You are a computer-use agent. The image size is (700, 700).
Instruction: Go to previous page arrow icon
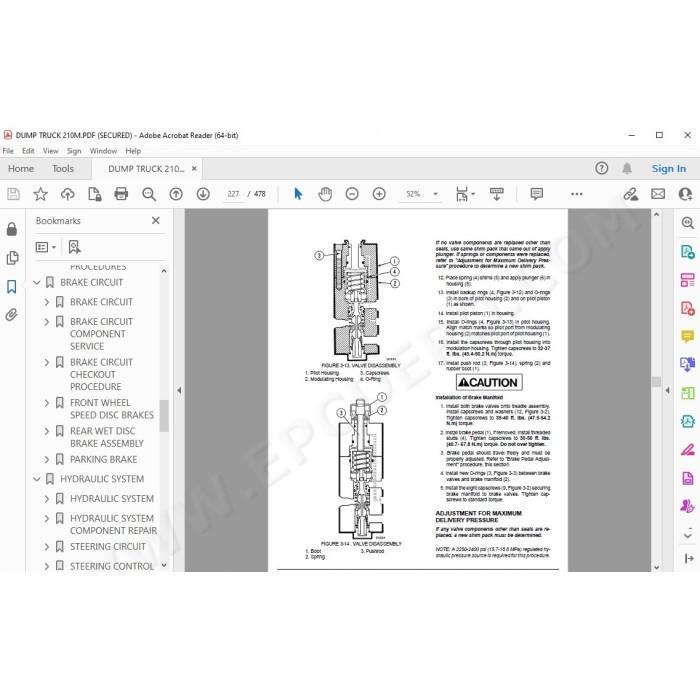pyautogui.click(x=176, y=194)
